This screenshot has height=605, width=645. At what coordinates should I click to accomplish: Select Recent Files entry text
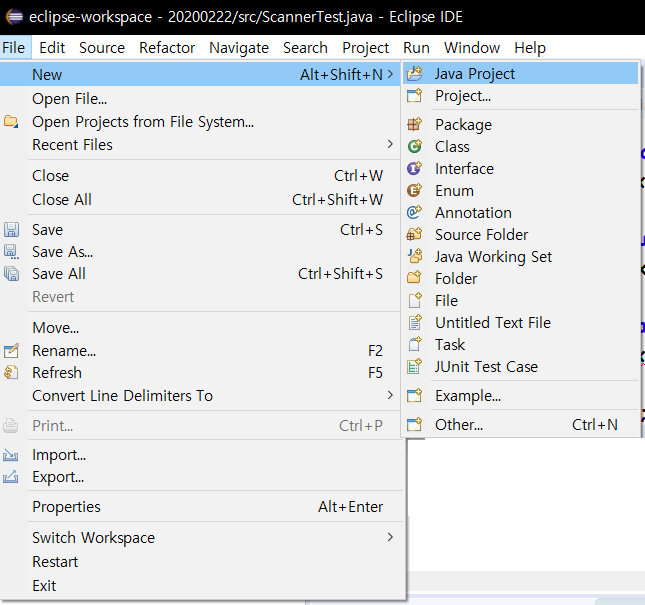72,145
